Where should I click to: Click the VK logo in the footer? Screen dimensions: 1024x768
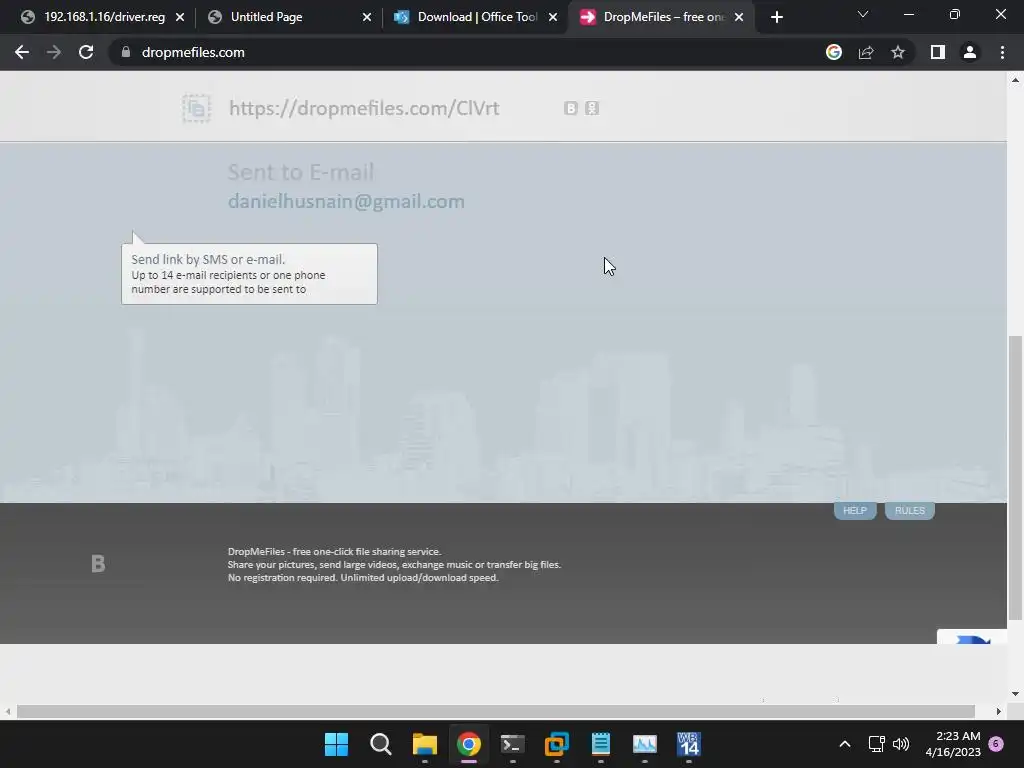tap(98, 564)
